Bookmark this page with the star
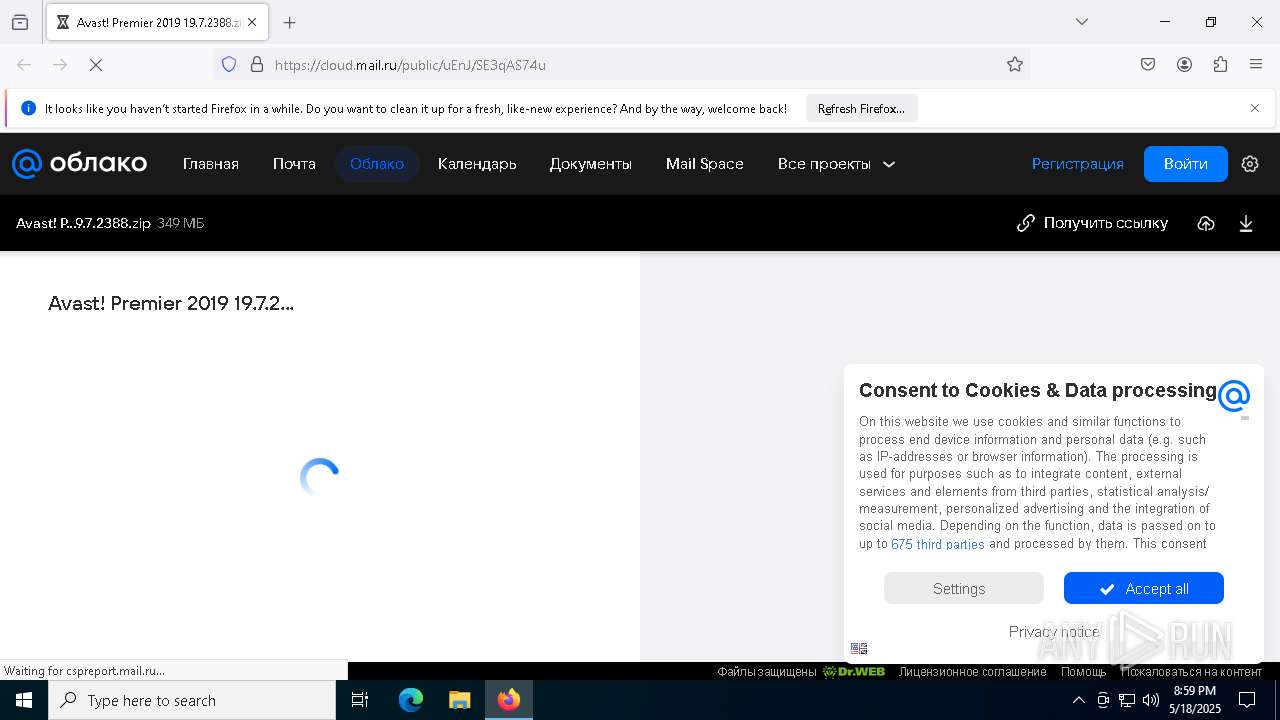 click(1015, 65)
